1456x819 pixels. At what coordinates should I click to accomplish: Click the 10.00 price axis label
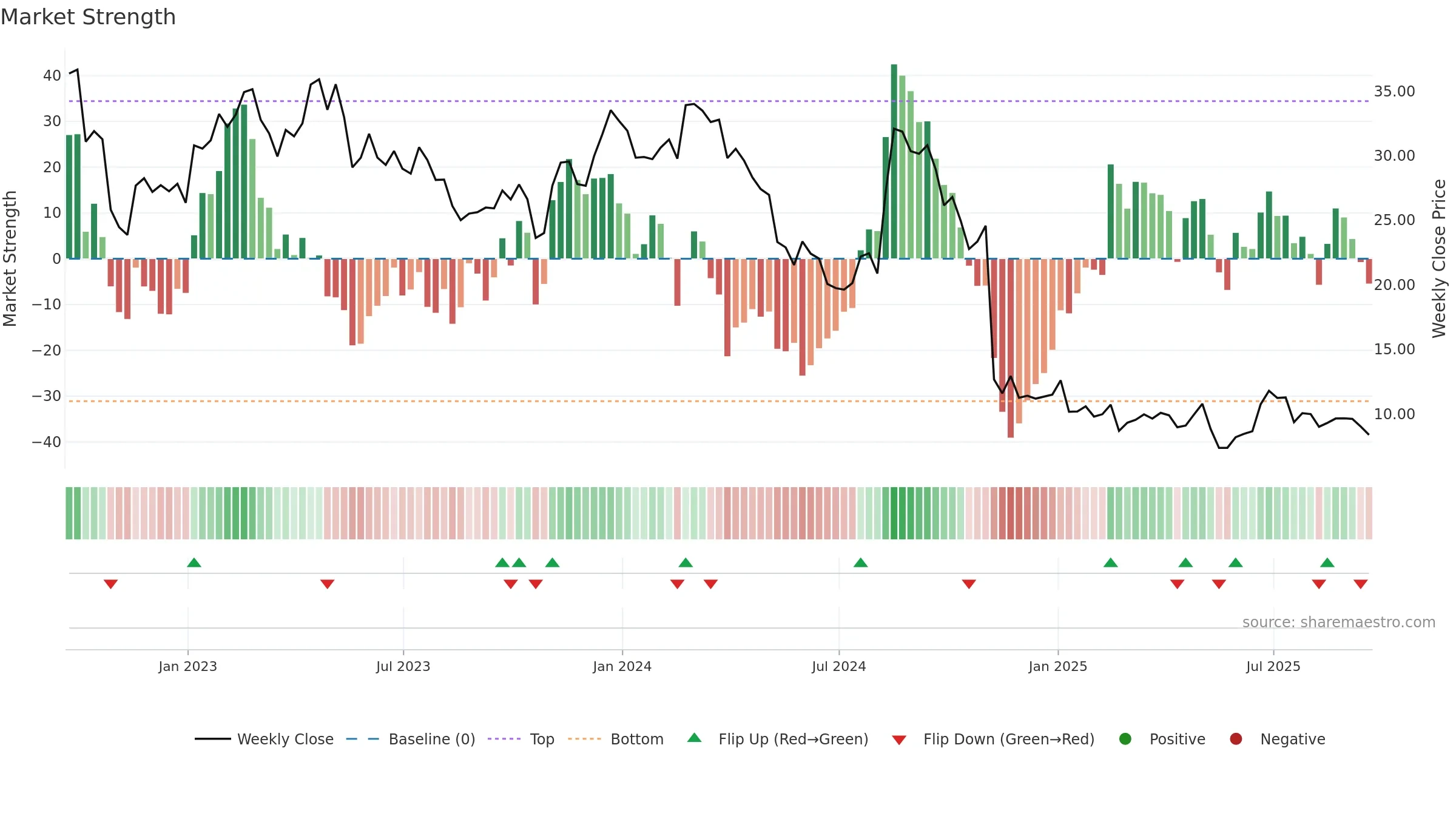[1394, 414]
